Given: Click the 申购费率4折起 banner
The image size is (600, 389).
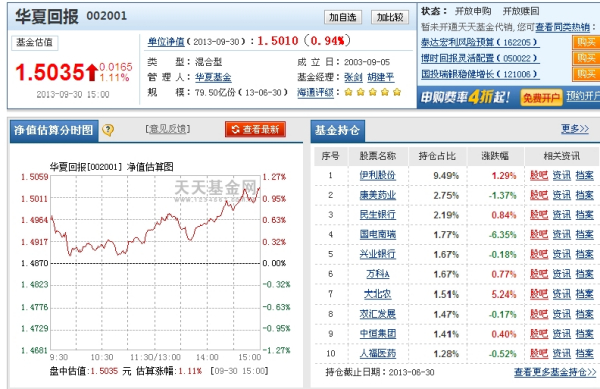Looking at the screenshot, I should coord(465,98).
